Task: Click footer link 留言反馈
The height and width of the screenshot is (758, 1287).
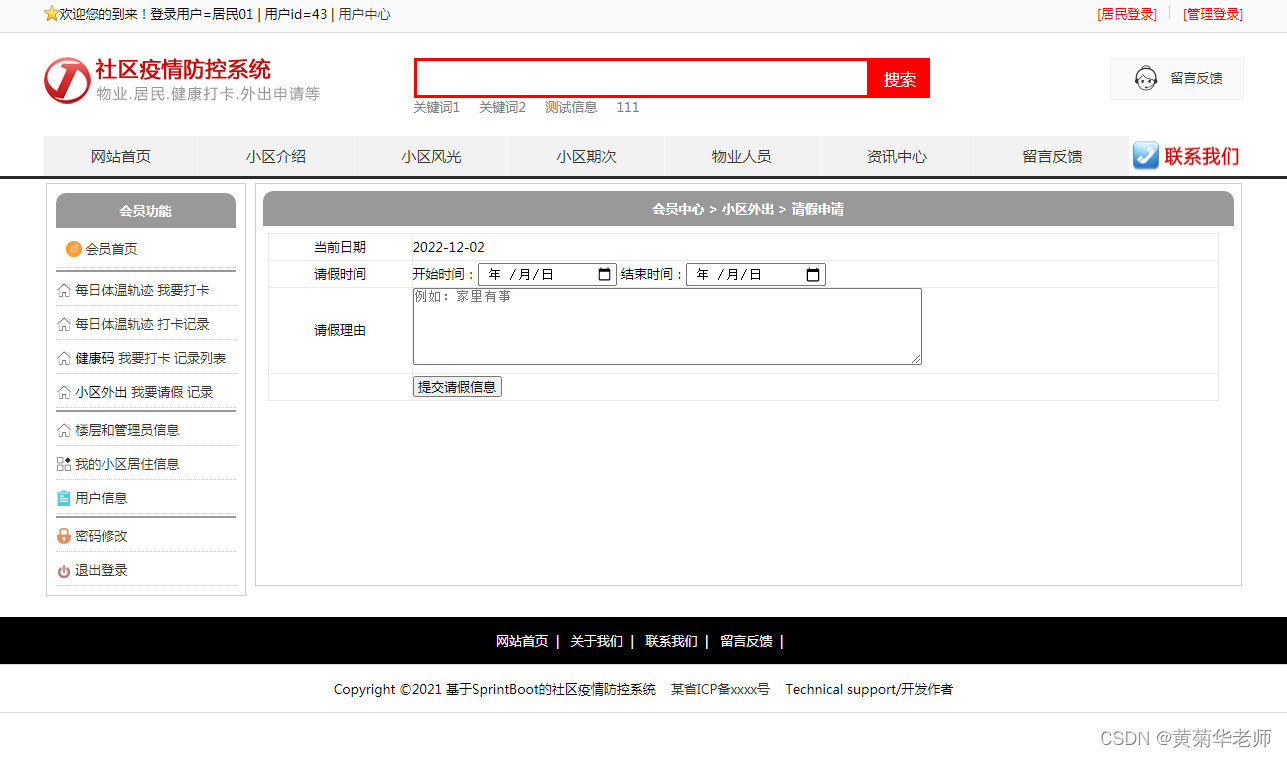Action: [x=746, y=642]
